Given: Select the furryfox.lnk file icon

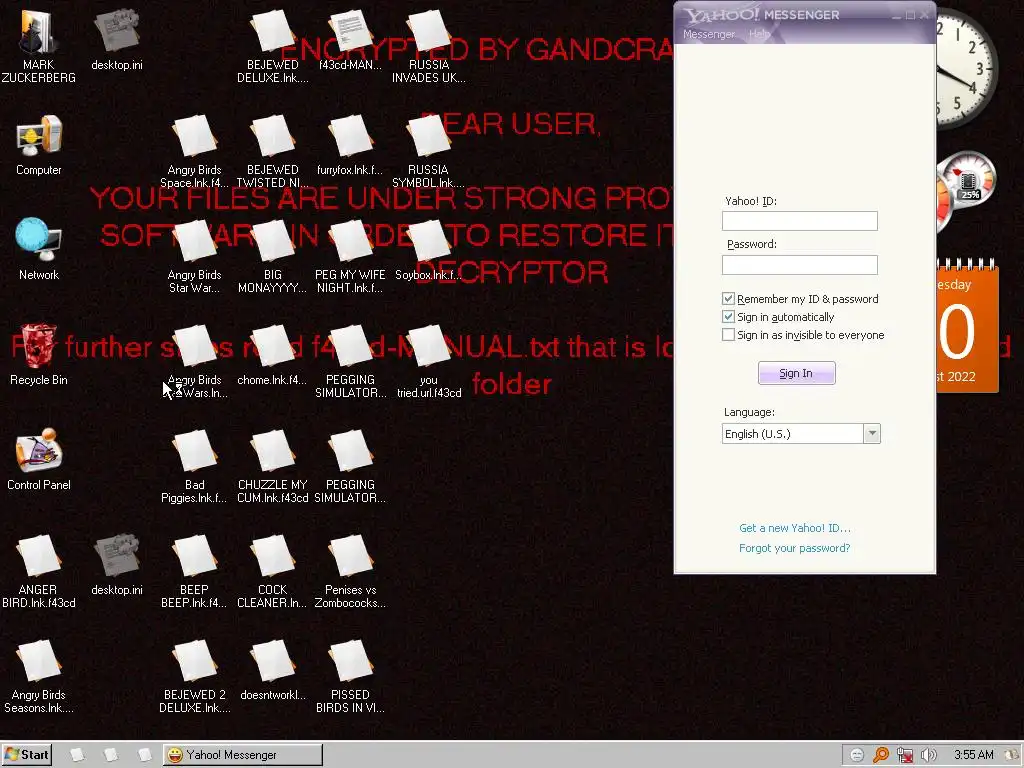Looking at the screenshot, I should pyautogui.click(x=350, y=145).
